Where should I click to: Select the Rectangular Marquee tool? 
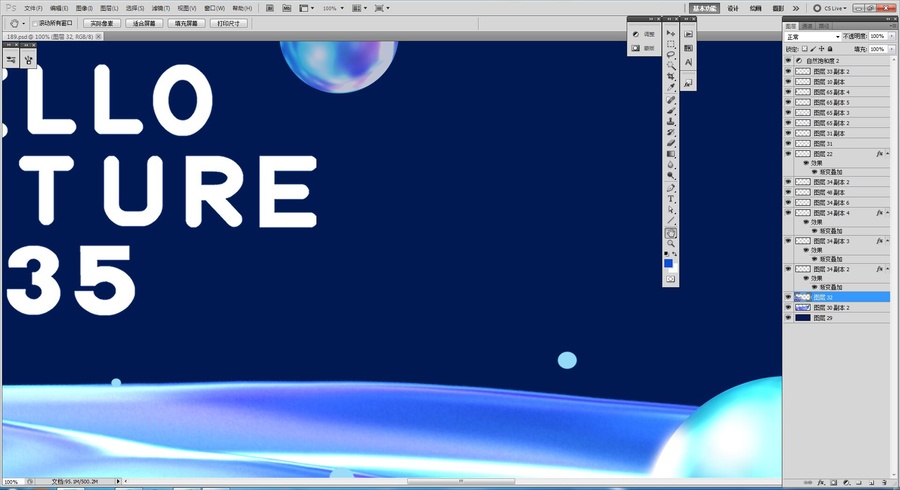click(x=670, y=44)
